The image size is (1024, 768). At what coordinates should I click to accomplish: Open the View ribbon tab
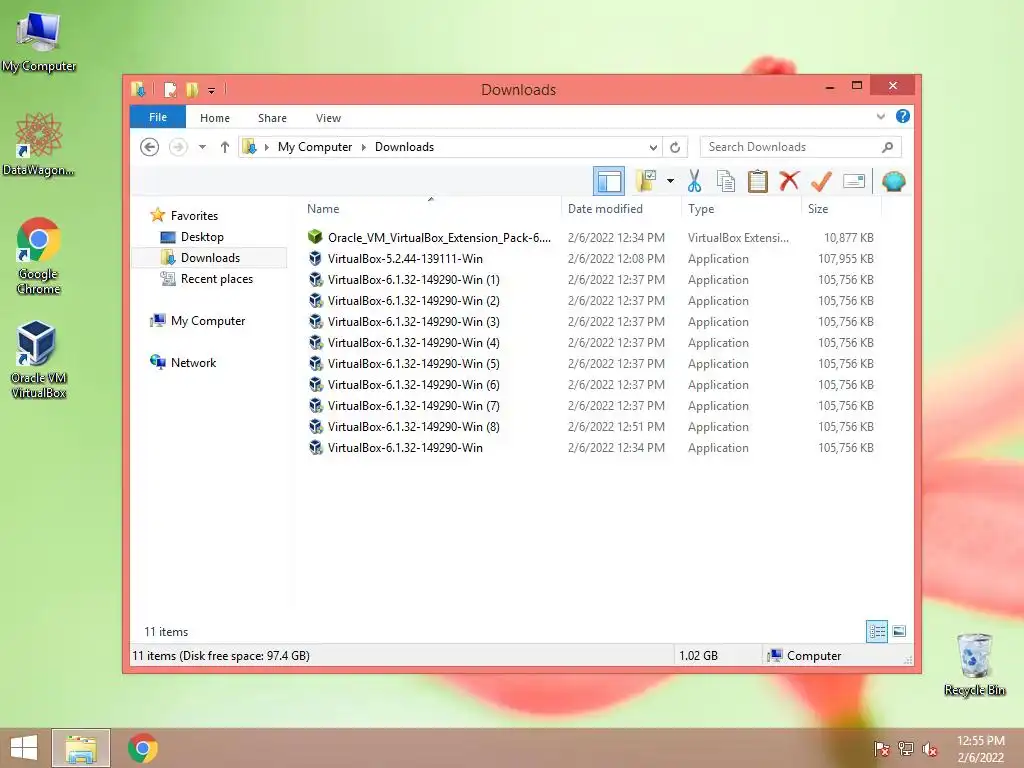[x=328, y=118]
